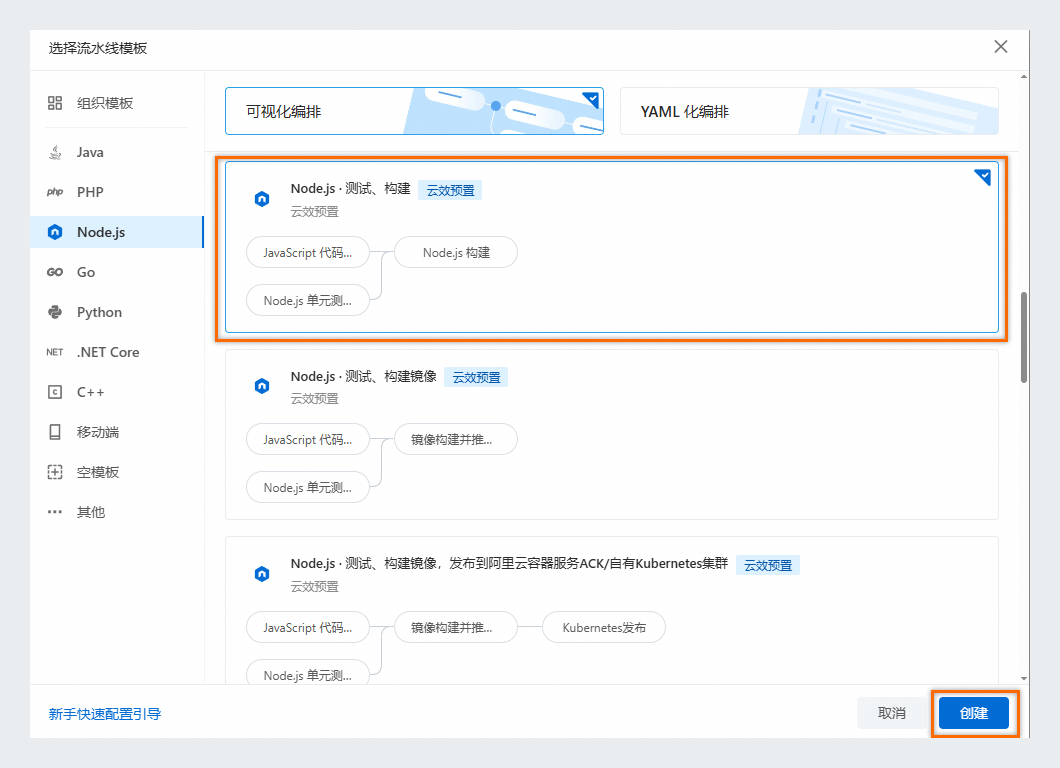Click JavaScript 代码 stage in second template
The height and width of the screenshot is (768, 1060).
pyautogui.click(x=308, y=439)
